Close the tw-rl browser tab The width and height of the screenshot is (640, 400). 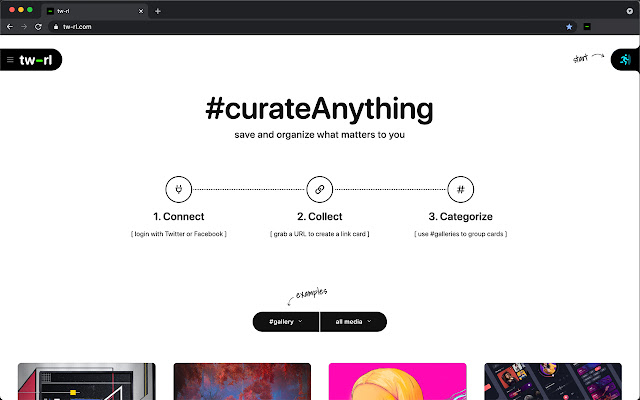(x=141, y=10)
